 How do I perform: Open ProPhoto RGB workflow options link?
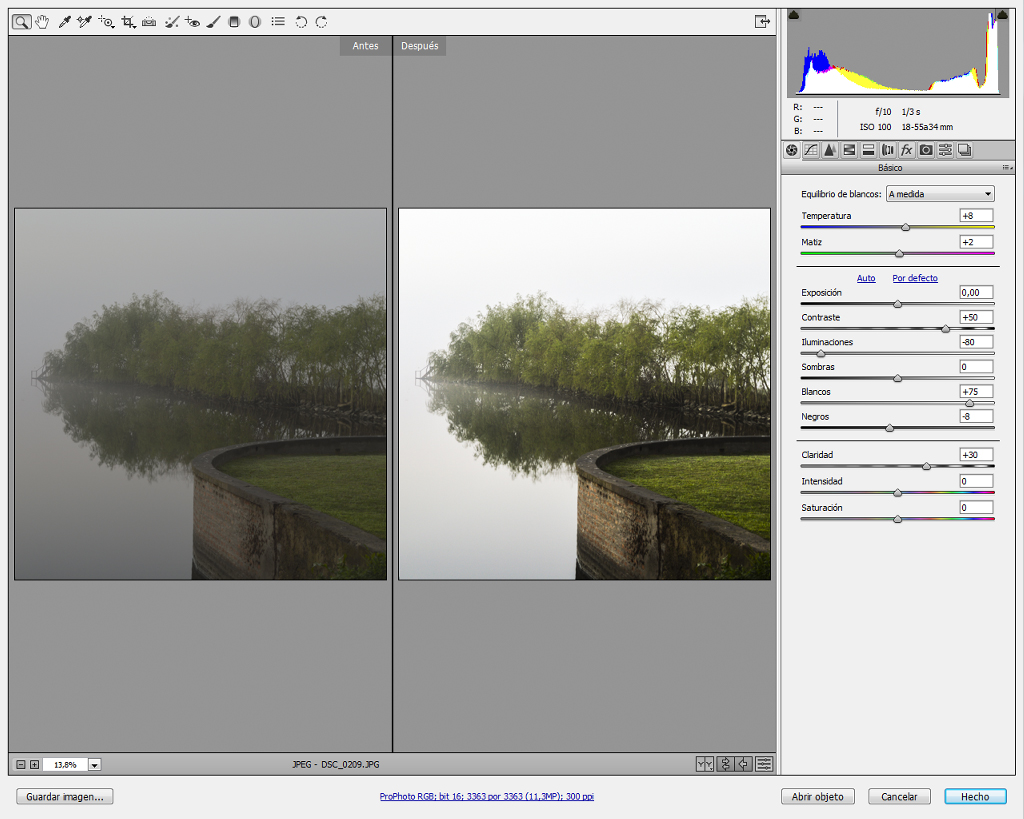coord(487,797)
